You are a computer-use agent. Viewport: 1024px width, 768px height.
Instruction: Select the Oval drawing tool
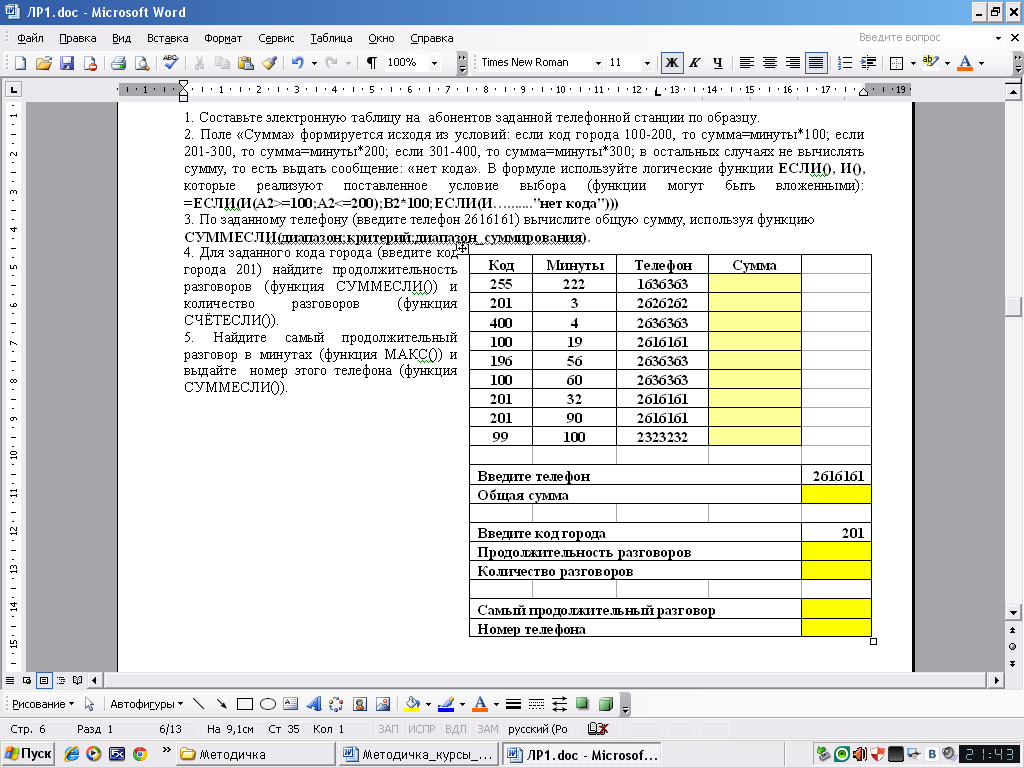(x=268, y=704)
